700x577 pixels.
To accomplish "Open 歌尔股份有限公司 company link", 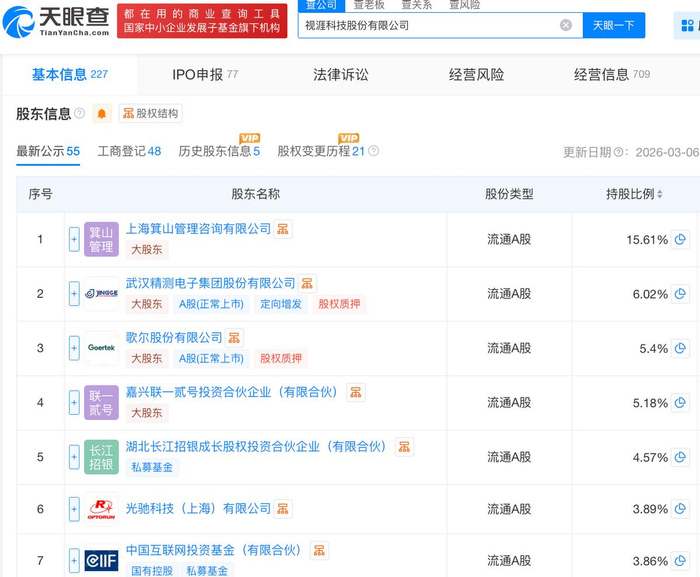I will (x=173, y=338).
